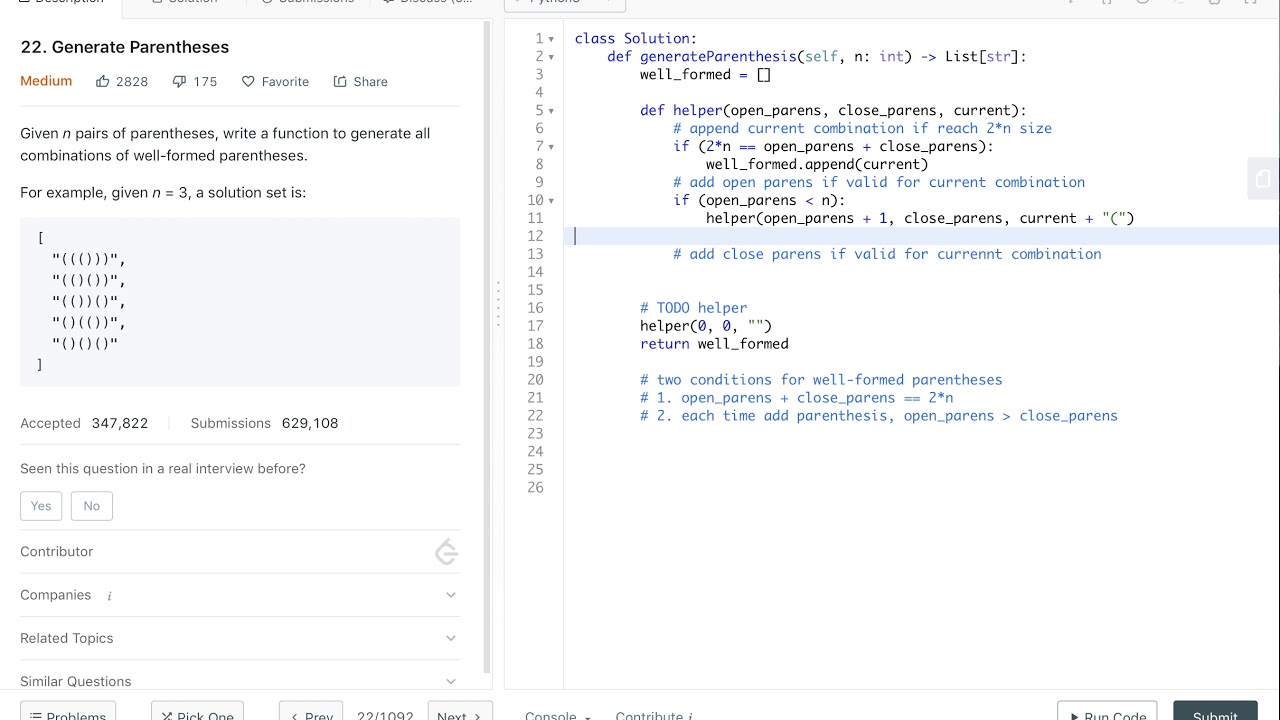Click the 'if (2*n == open_parens + close_parens):' line
Screen dimensions: 1280x720
[834, 146]
